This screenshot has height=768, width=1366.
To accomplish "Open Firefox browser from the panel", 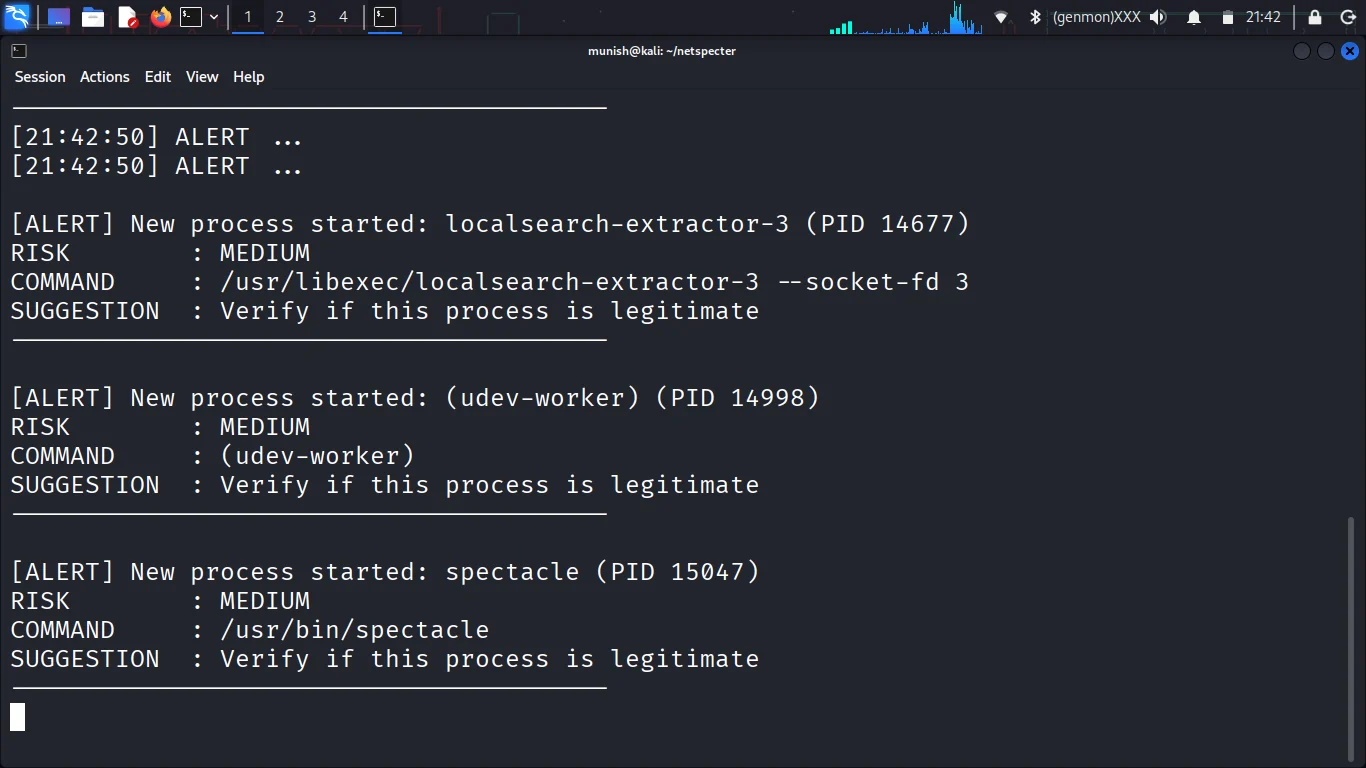I will (x=161, y=17).
